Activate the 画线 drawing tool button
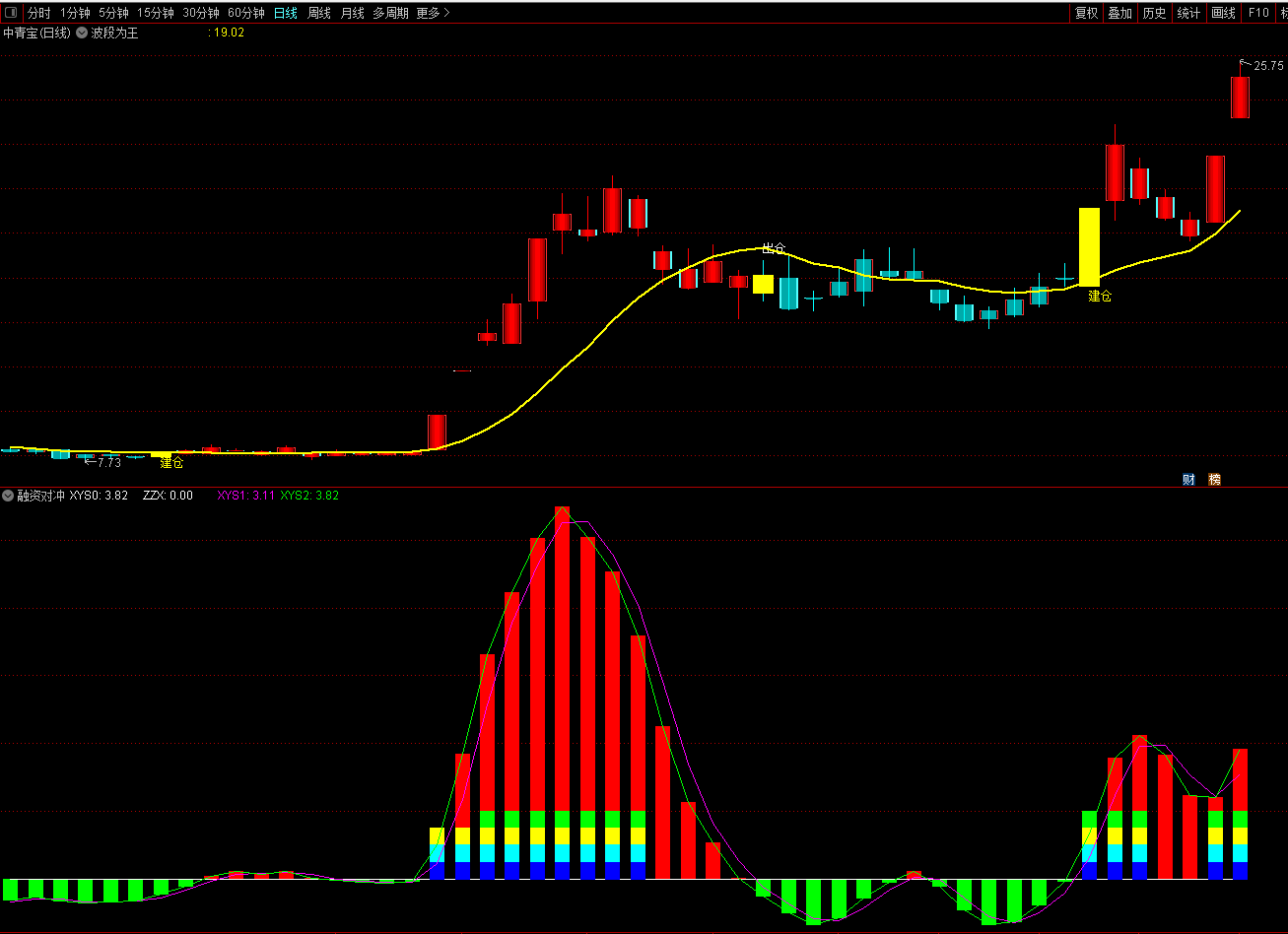Screen dimensions: 1288x934 pyautogui.click(x=1223, y=13)
